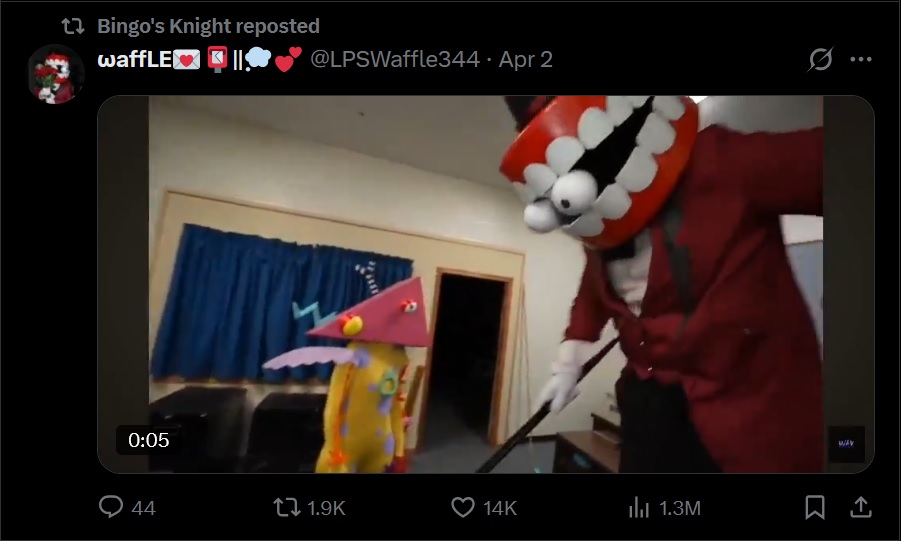Image resolution: width=901 pixels, height=541 pixels.
Task: View analytics via the bar chart icon
Action: point(639,508)
